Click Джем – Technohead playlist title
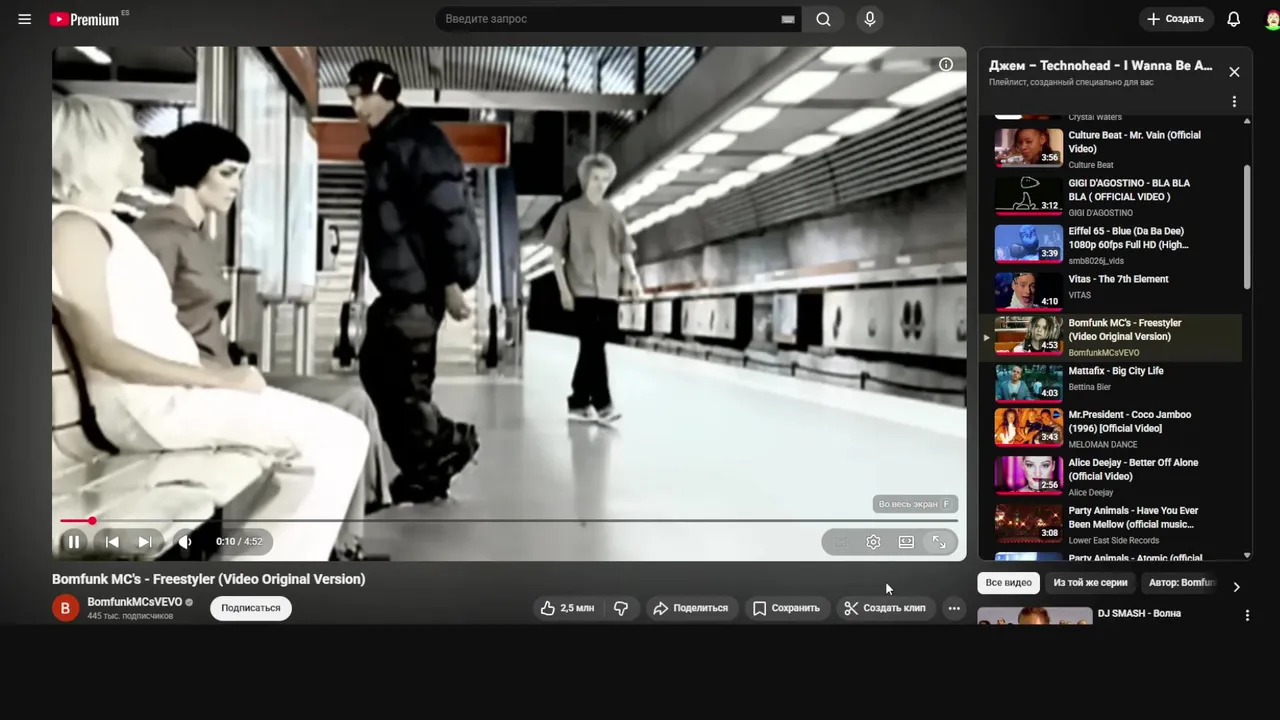 1101,66
